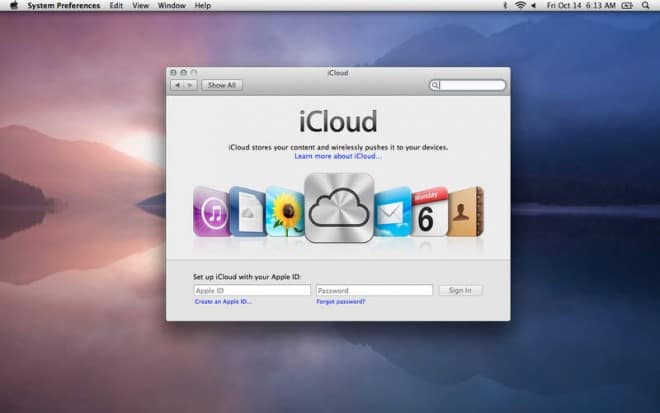Click the sunflower Photos icon
This screenshot has width=660, height=413.
(x=285, y=210)
